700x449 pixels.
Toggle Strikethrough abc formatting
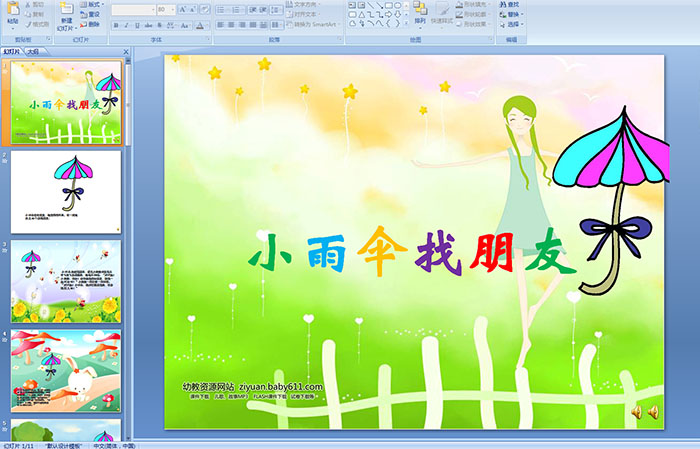coord(148,25)
